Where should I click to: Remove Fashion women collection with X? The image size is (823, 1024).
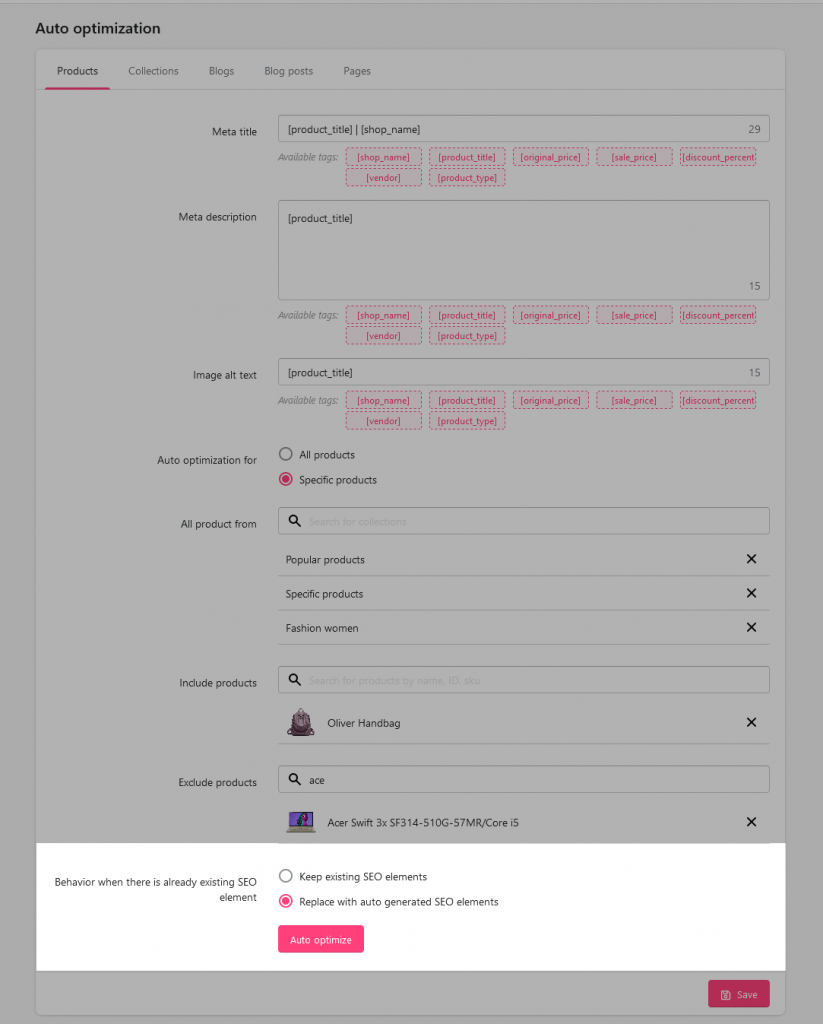751,627
